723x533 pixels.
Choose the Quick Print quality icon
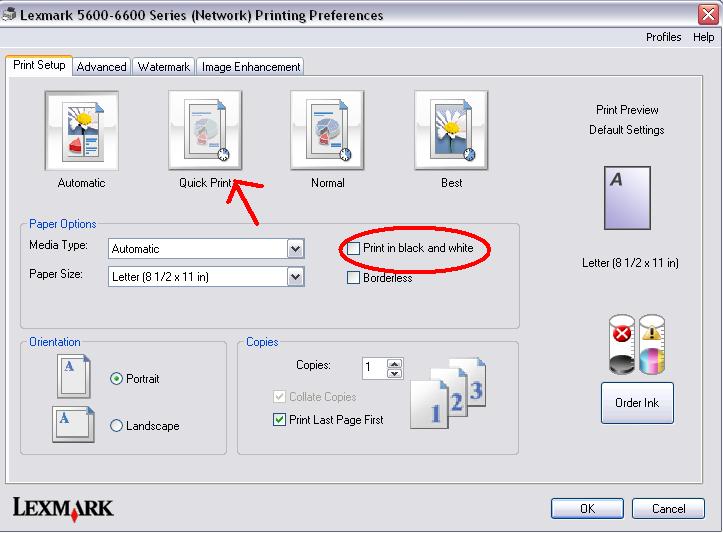205,131
